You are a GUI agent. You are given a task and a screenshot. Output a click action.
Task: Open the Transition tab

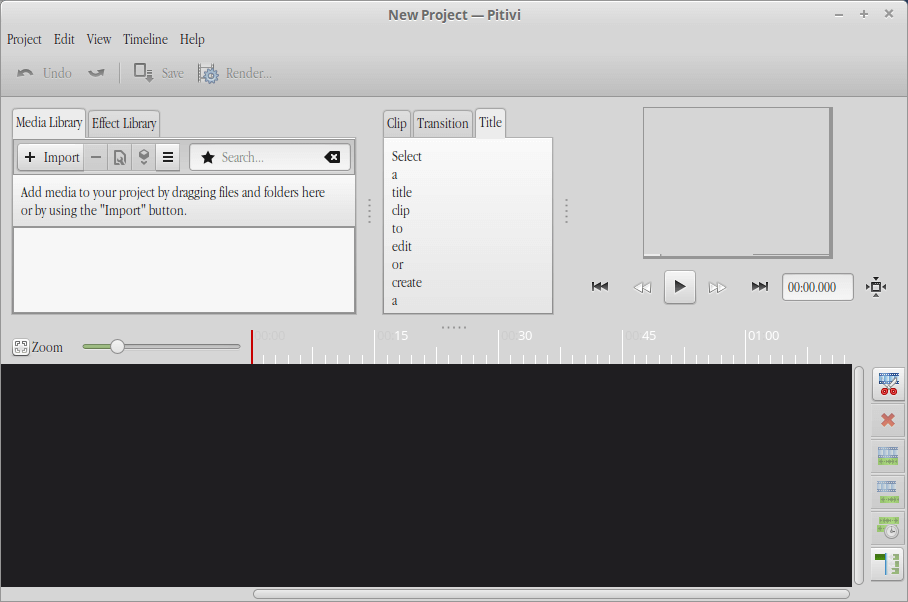pos(443,123)
